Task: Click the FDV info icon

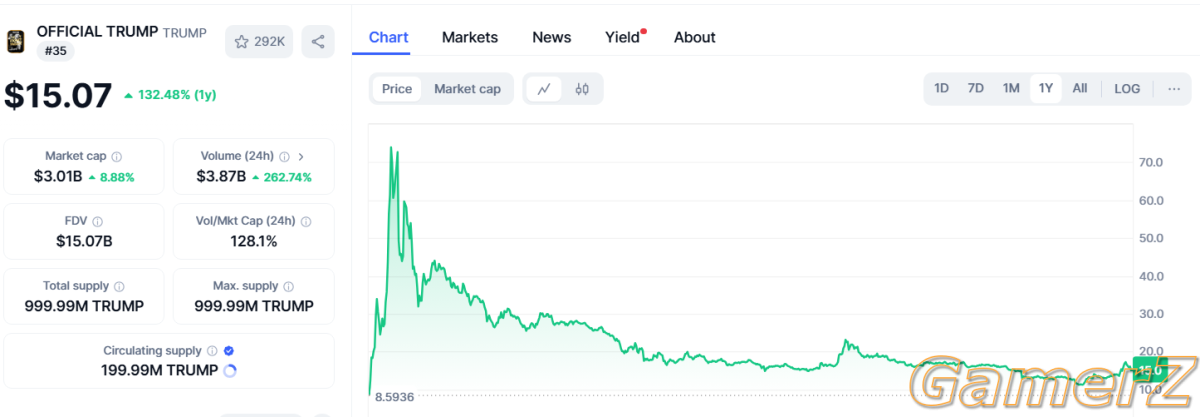Action: (97, 222)
